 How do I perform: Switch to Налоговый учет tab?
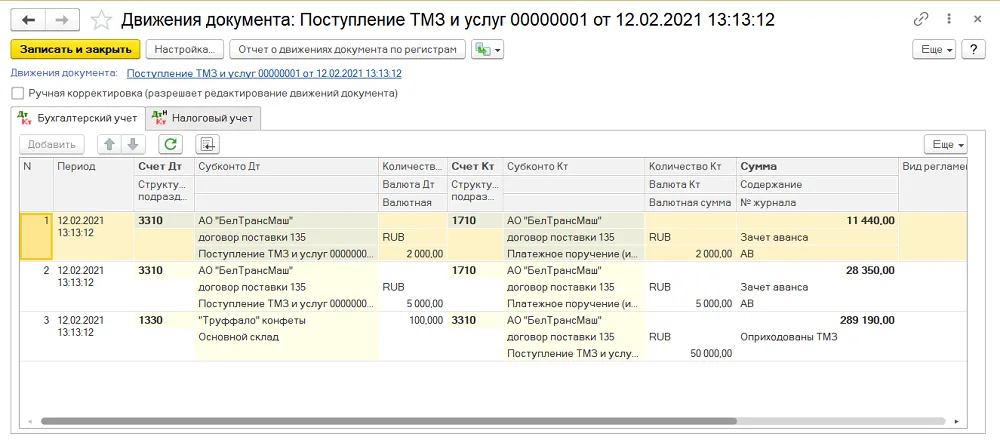(203, 118)
